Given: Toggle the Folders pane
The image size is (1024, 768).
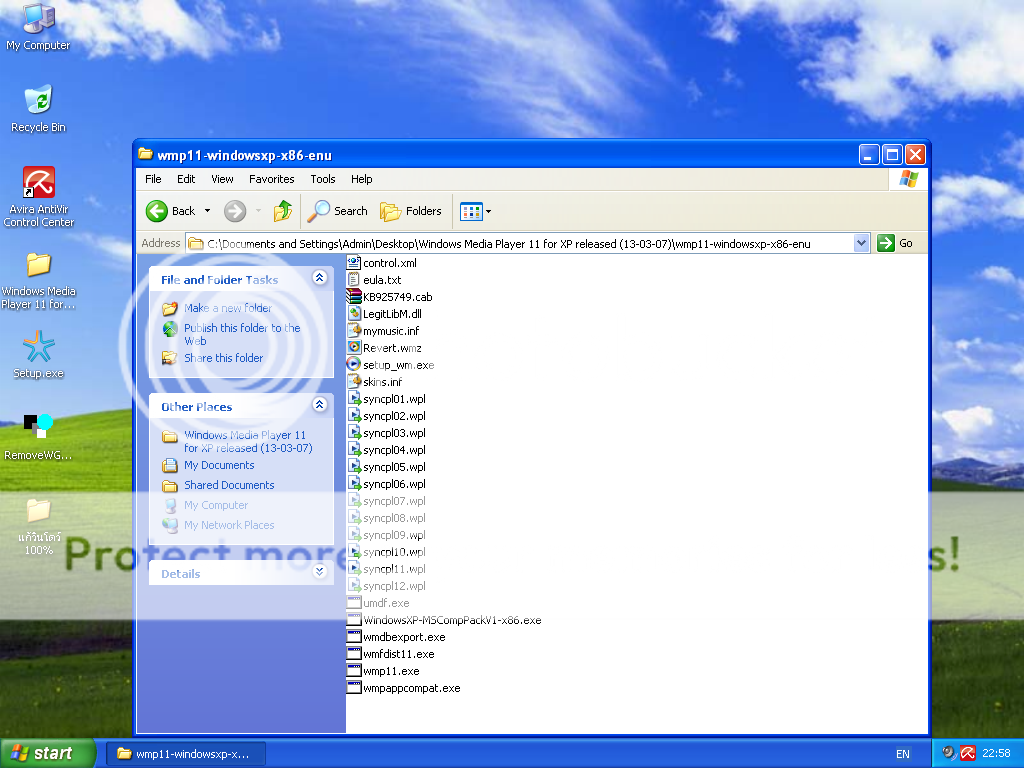Looking at the screenshot, I should pos(411,211).
